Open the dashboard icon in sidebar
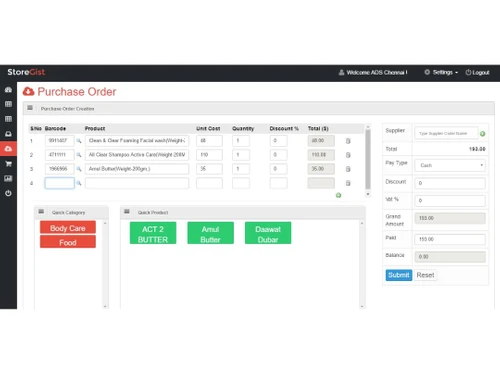500x375 pixels. (8, 90)
